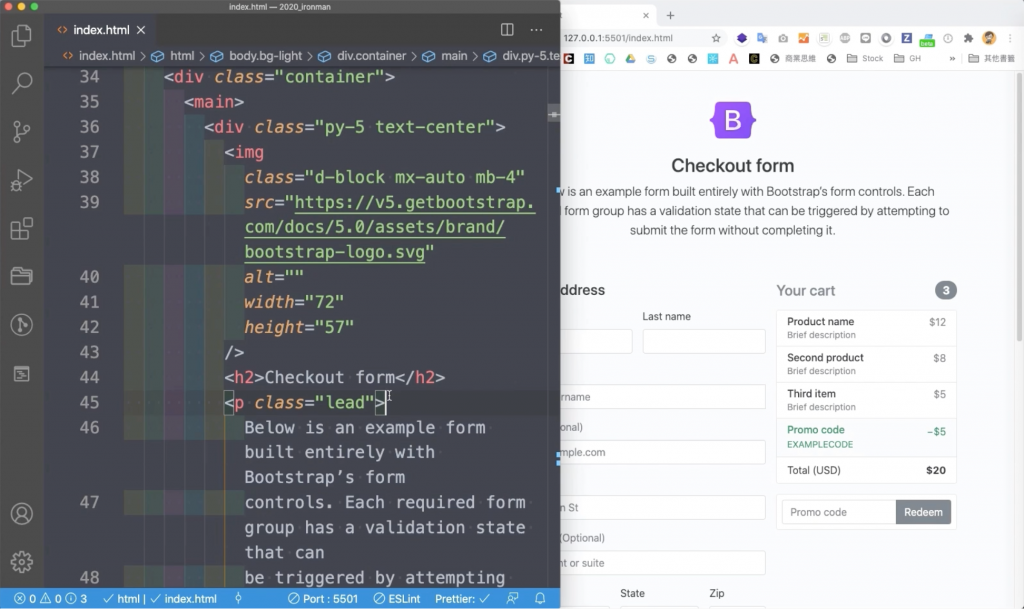Open the Stock bookmarks folder
1024x609 pixels.
click(x=865, y=59)
